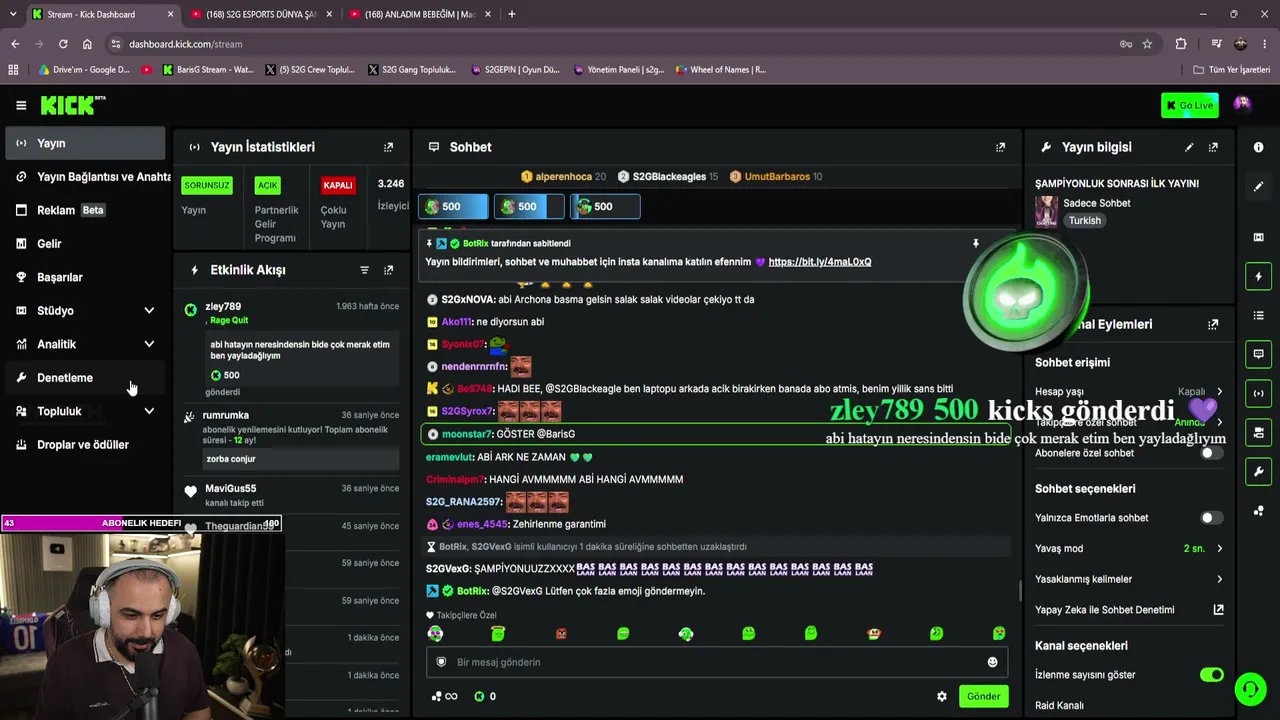Image resolution: width=1280 pixels, height=720 pixels.
Task: Click the Turkish language tag
Action: [1084, 221]
